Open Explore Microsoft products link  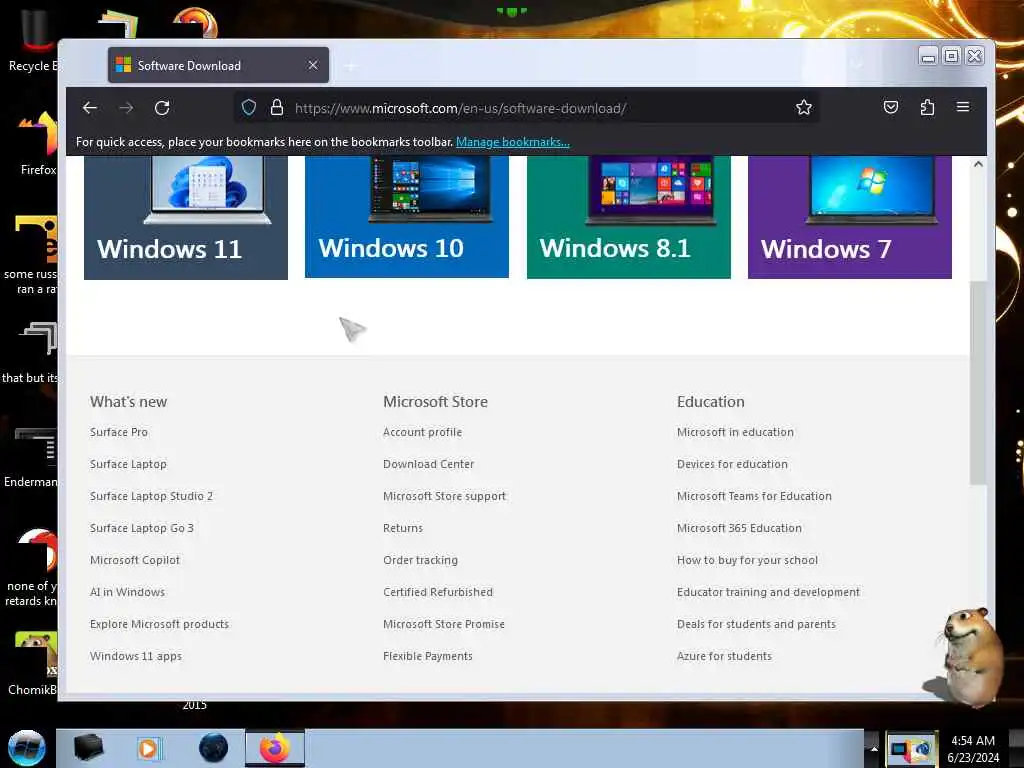[159, 624]
